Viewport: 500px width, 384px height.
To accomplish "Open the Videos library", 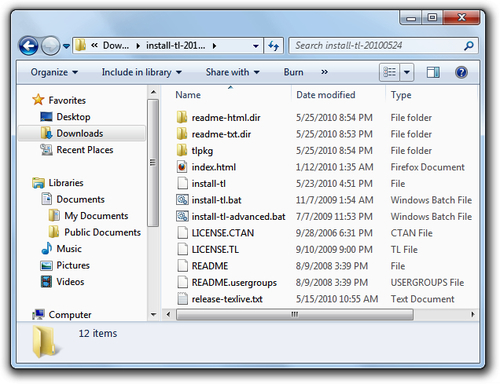I will point(70,282).
